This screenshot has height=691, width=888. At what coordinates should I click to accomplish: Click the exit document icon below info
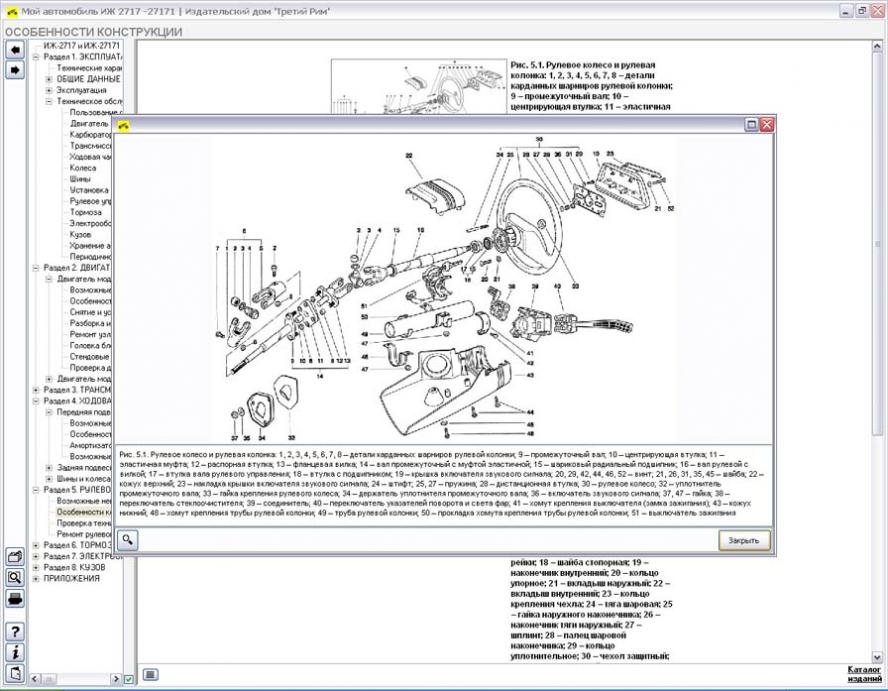pos(15,673)
